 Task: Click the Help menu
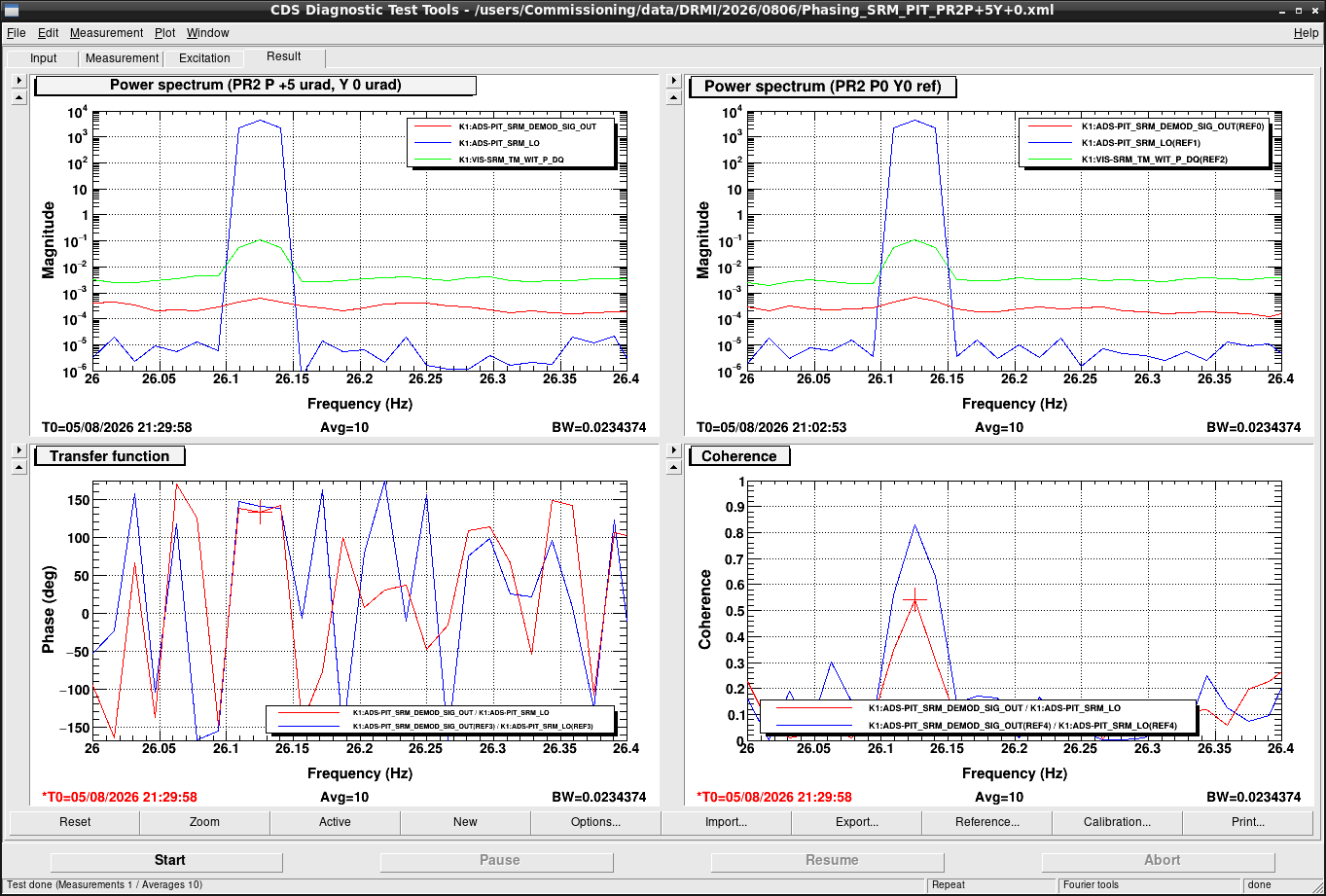(1306, 33)
